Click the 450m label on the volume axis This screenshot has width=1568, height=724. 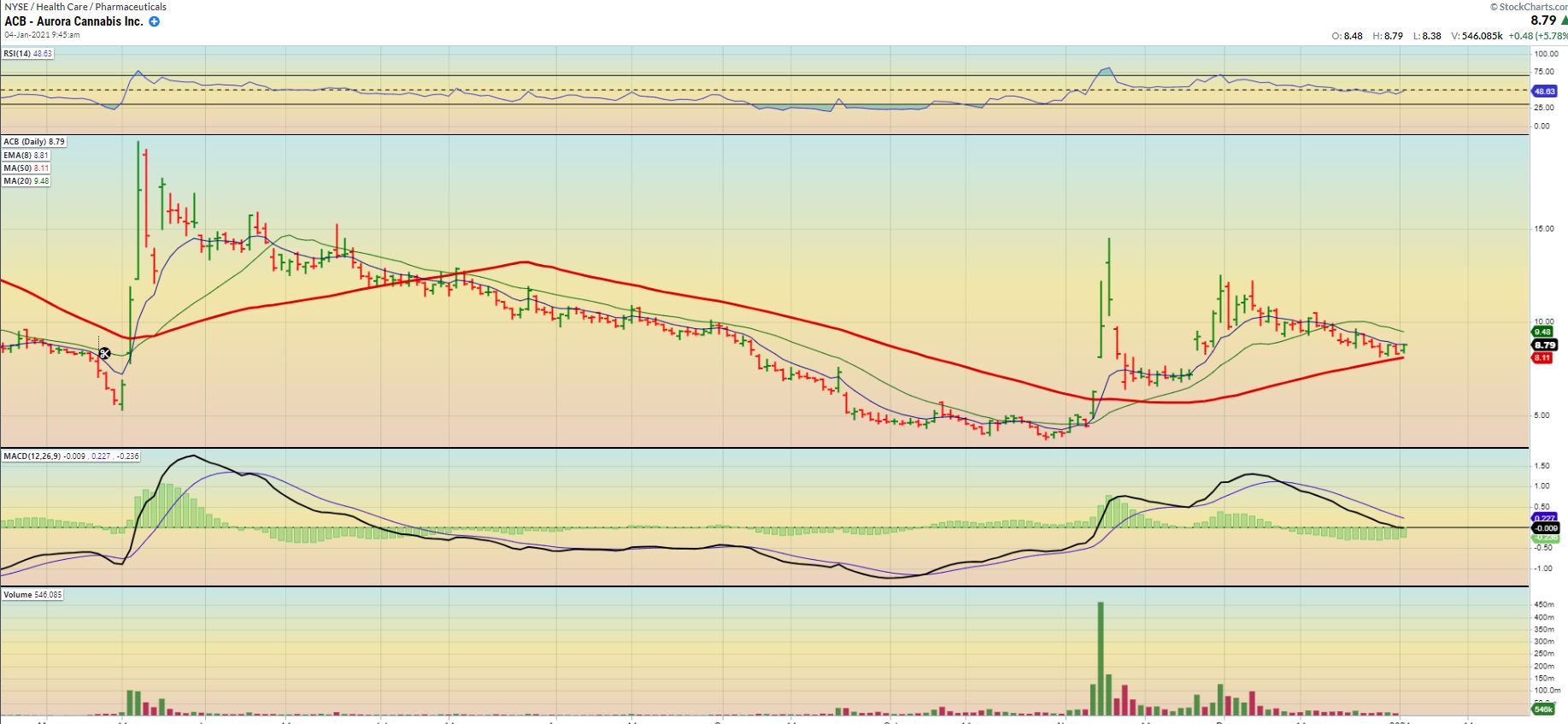pos(1543,605)
